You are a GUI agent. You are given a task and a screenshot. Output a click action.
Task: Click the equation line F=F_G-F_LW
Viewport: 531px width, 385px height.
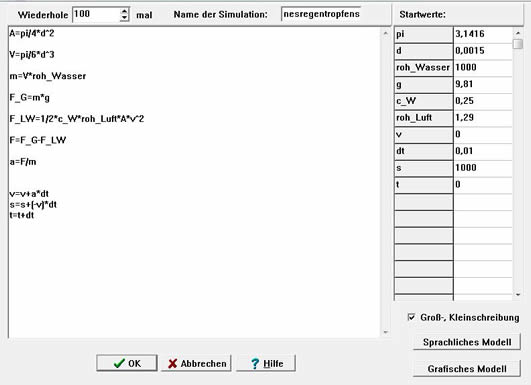(x=38, y=140)
